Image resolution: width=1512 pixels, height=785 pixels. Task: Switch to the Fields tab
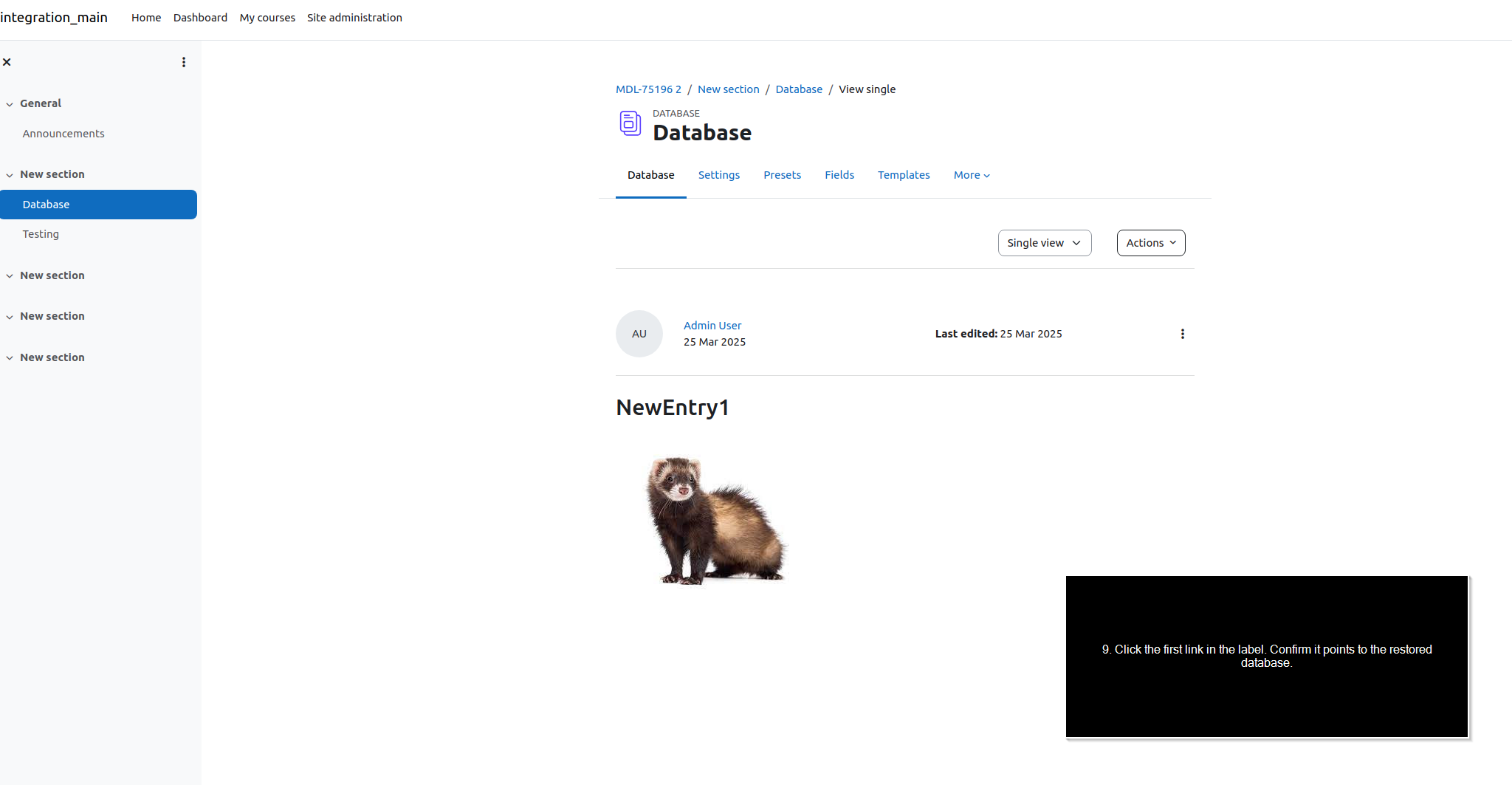839,175
